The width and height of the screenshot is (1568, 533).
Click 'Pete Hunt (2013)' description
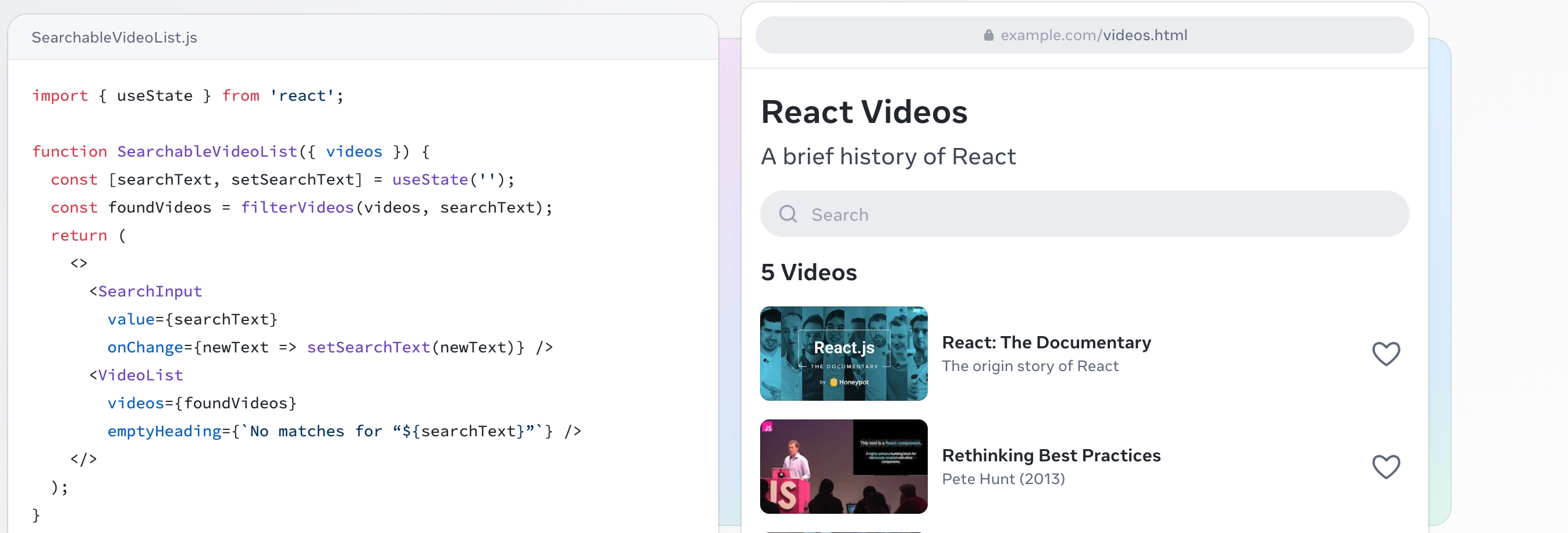[x=1003, y=479]
